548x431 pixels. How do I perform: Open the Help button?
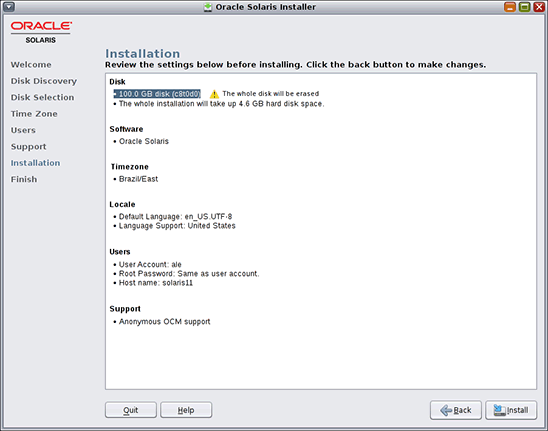186,410
